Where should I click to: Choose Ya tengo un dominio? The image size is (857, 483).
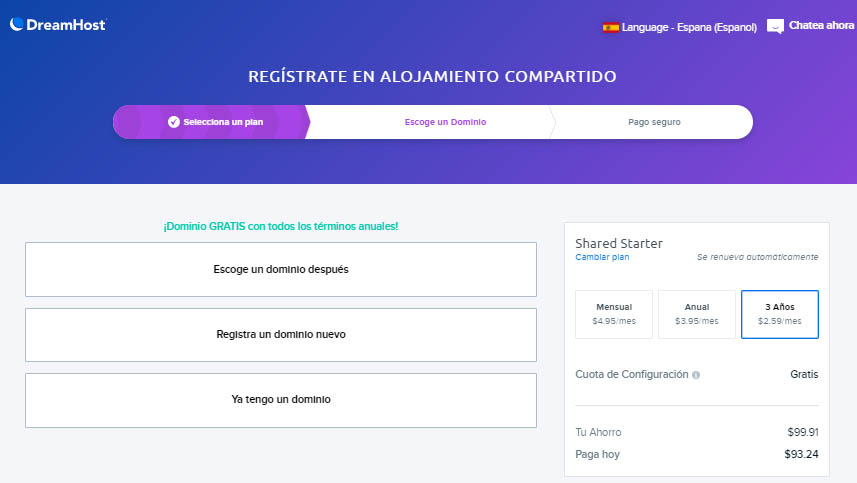click(x=281, y=400)
